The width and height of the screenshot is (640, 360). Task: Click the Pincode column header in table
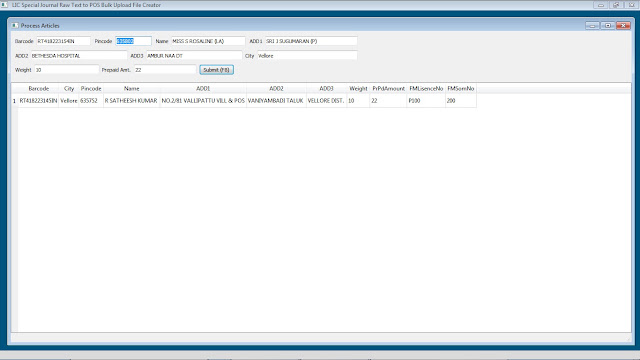coord(91,89)
